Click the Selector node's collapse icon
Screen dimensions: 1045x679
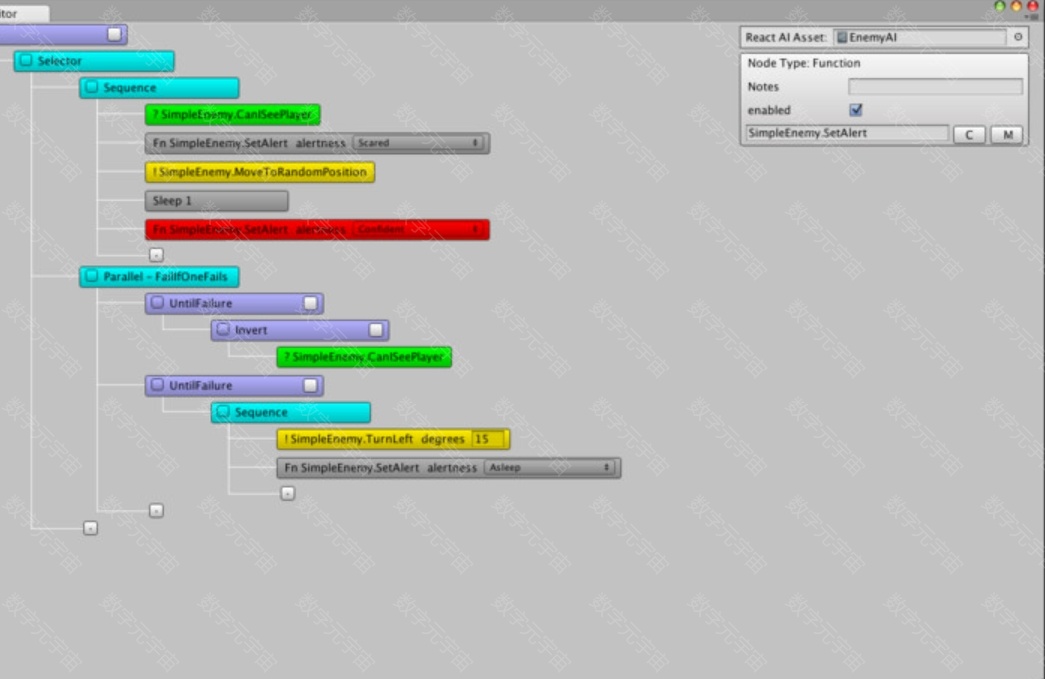[x=27, y=61]
